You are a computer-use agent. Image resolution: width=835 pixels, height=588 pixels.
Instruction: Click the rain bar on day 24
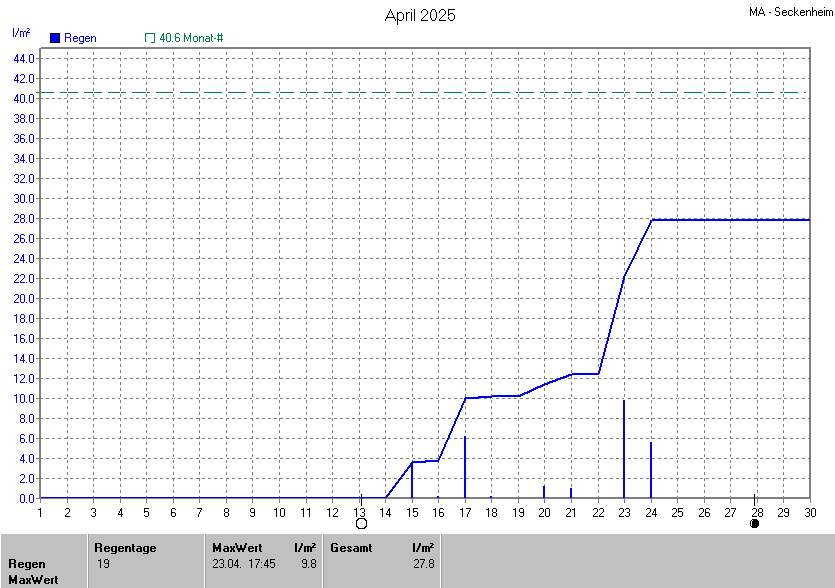(651, 470)
